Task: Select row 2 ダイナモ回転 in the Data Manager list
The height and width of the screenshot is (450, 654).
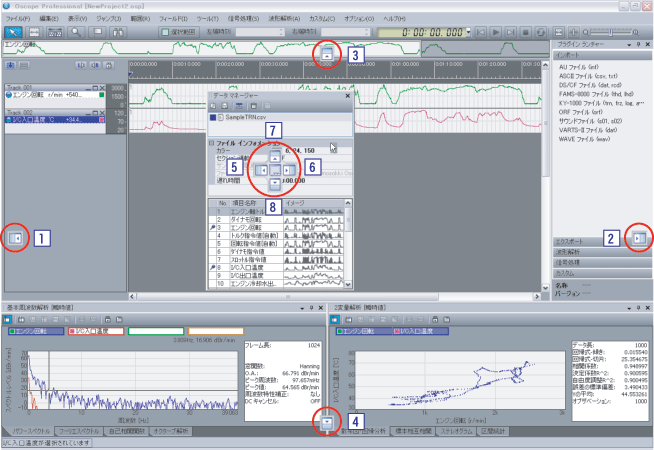Action: (276, 219)
